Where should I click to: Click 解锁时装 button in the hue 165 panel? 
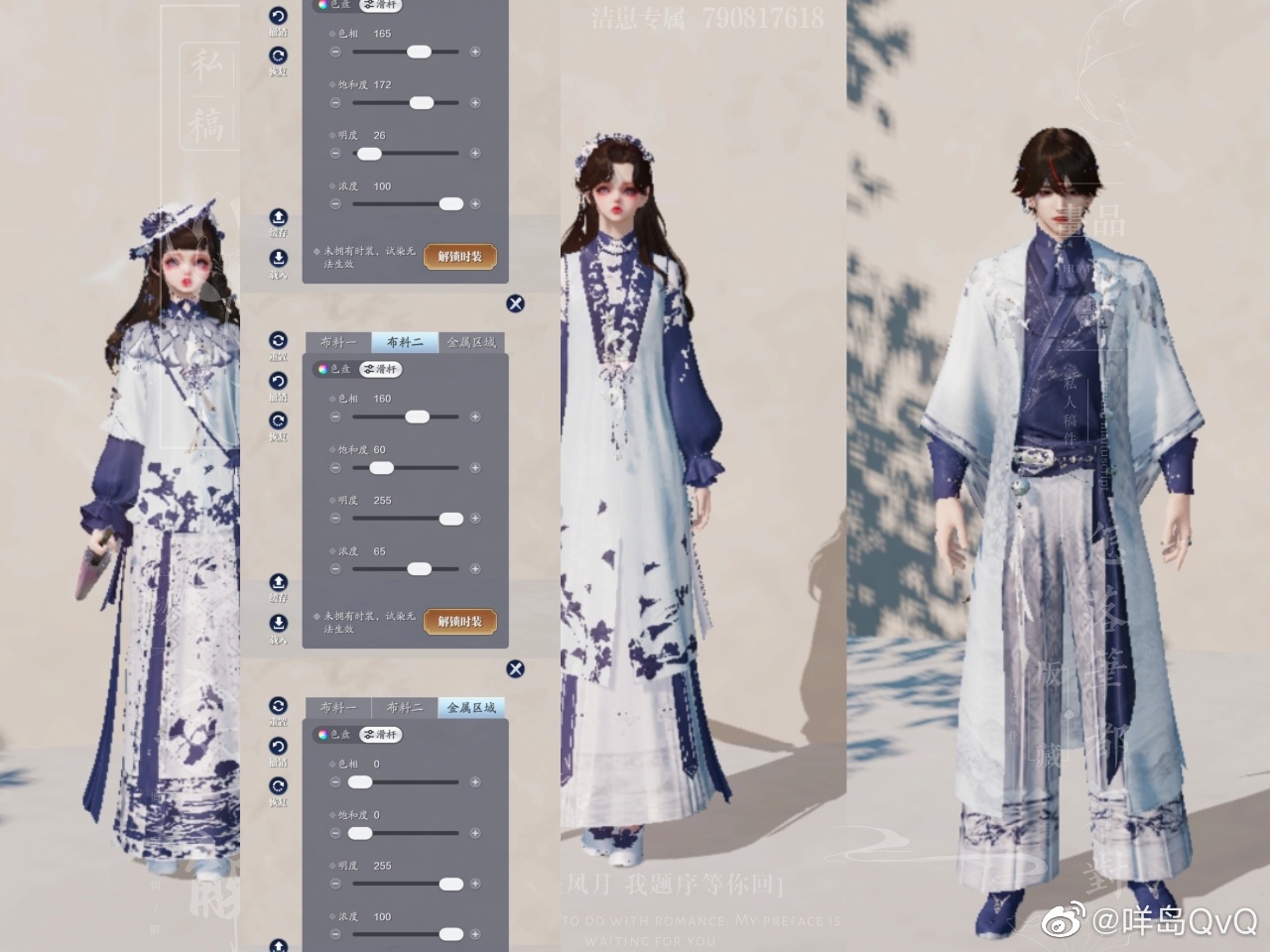click(459, 257)
